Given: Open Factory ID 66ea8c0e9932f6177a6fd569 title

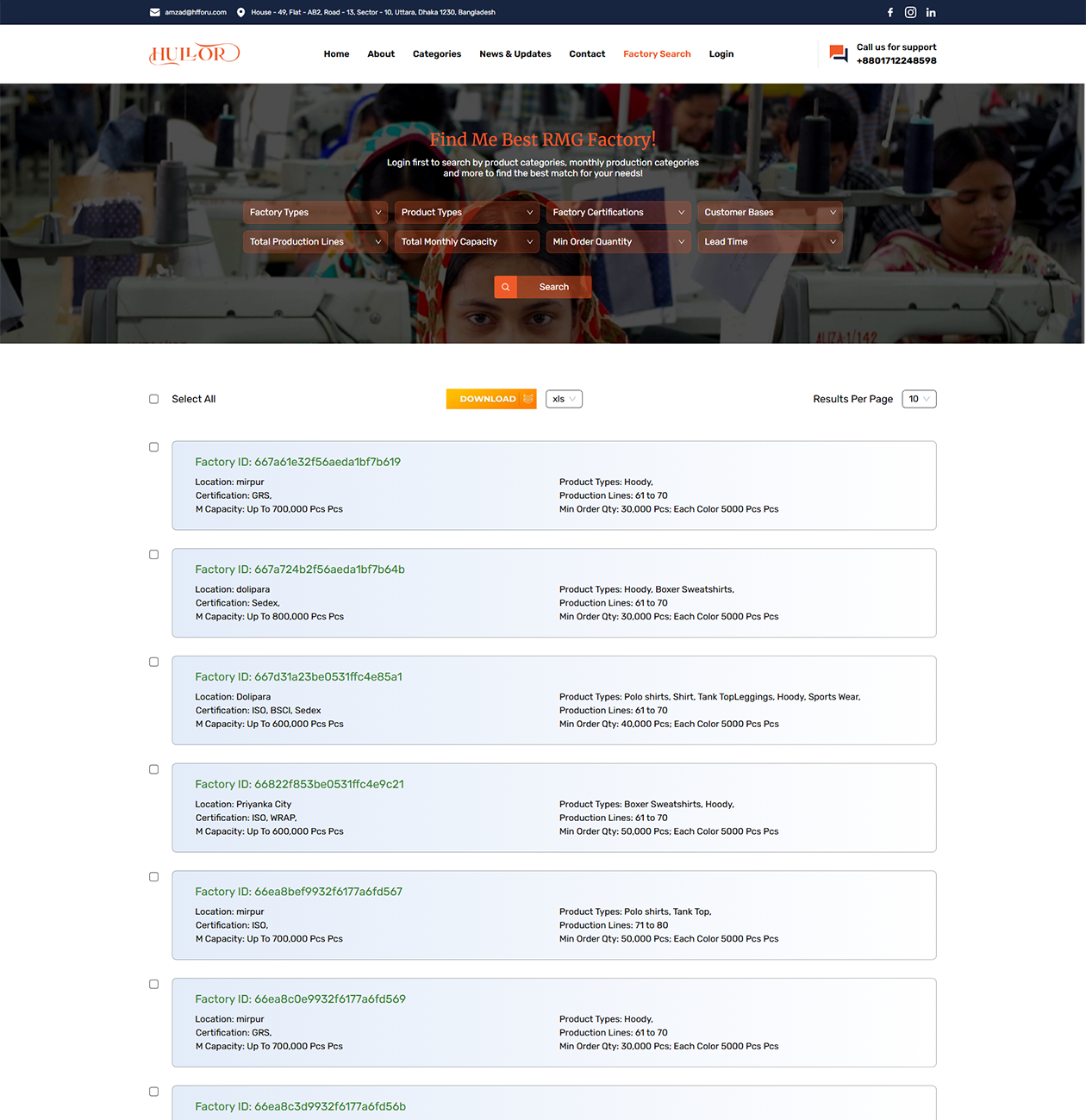Looking at the screenshot, I should [x=300, y=999].
